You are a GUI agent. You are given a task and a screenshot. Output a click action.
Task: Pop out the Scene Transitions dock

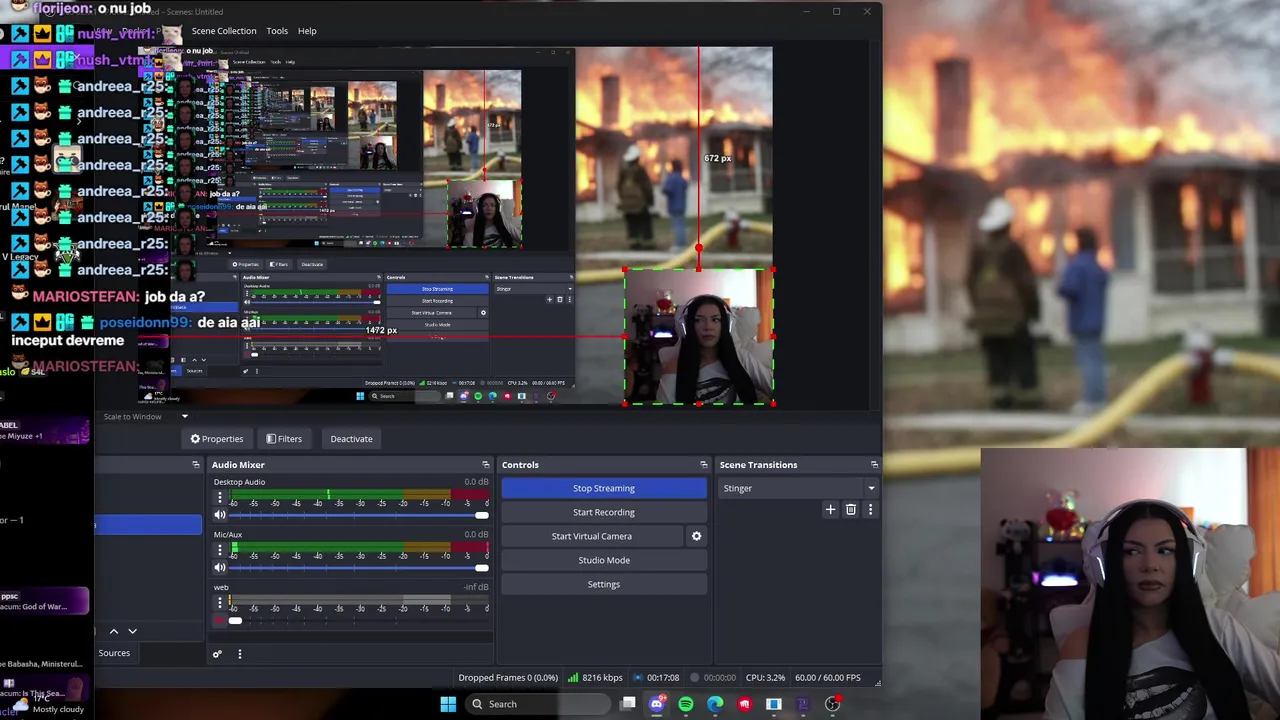coord(875,465)
